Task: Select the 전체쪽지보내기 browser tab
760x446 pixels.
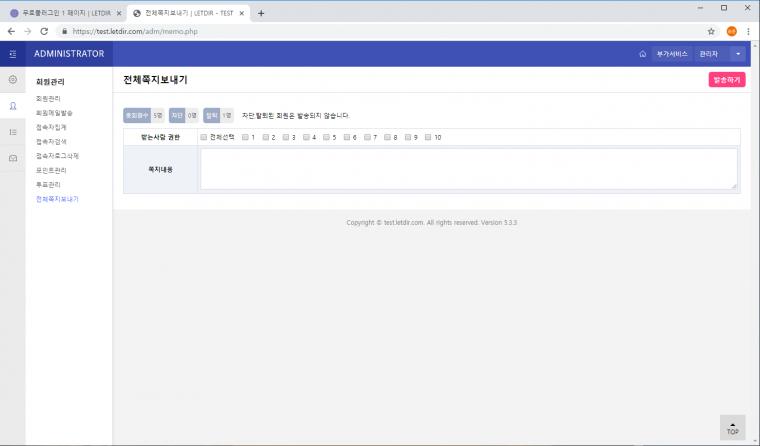Action: tap(189, 14)
